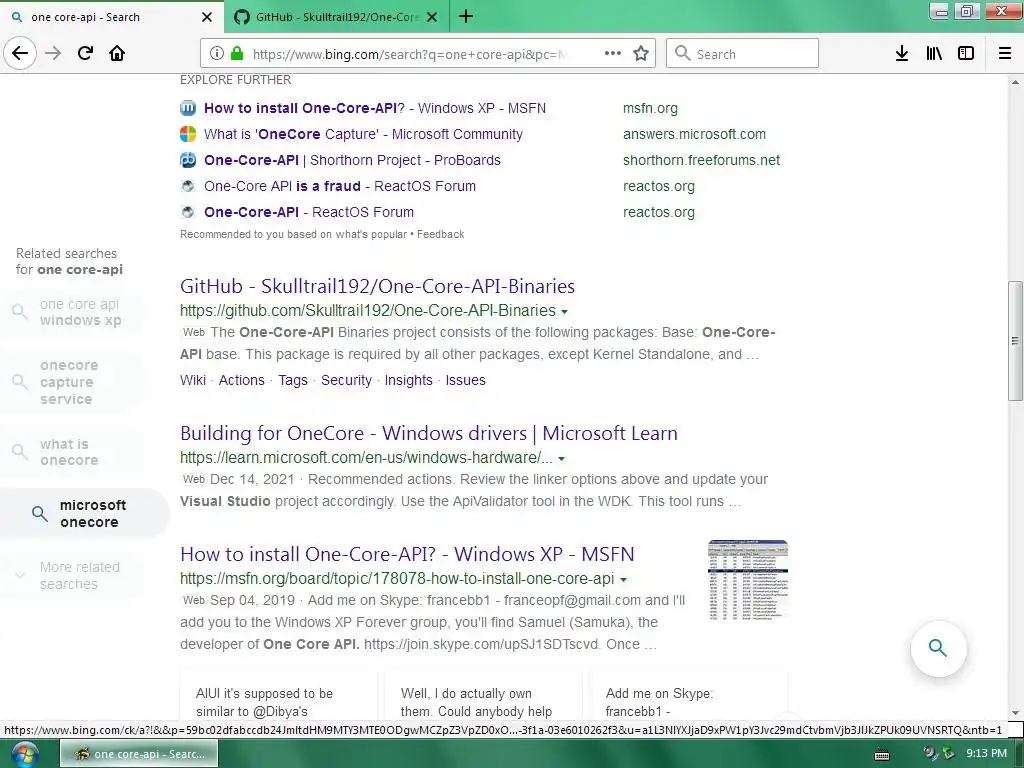This screenshot has width=1024, height=768.
Task: Open the Wiki sublink under GitHub result
Action: 193,380
